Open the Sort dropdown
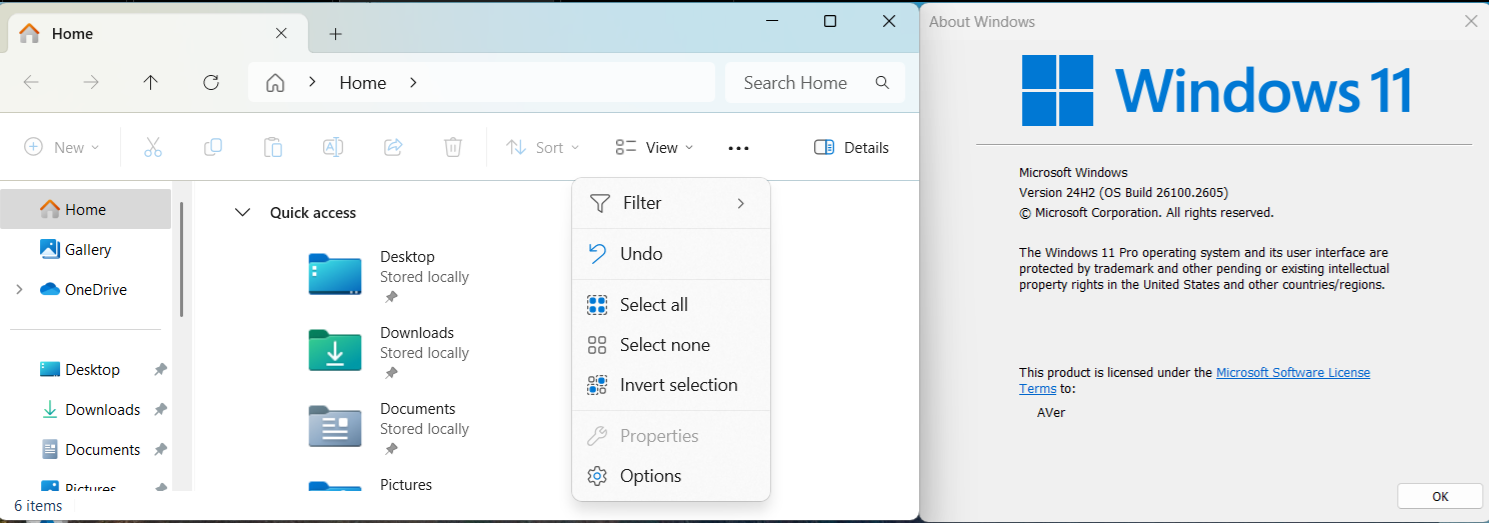This screenshot has height=523, width=1489. pyautogui.click(x=543, y=148)
